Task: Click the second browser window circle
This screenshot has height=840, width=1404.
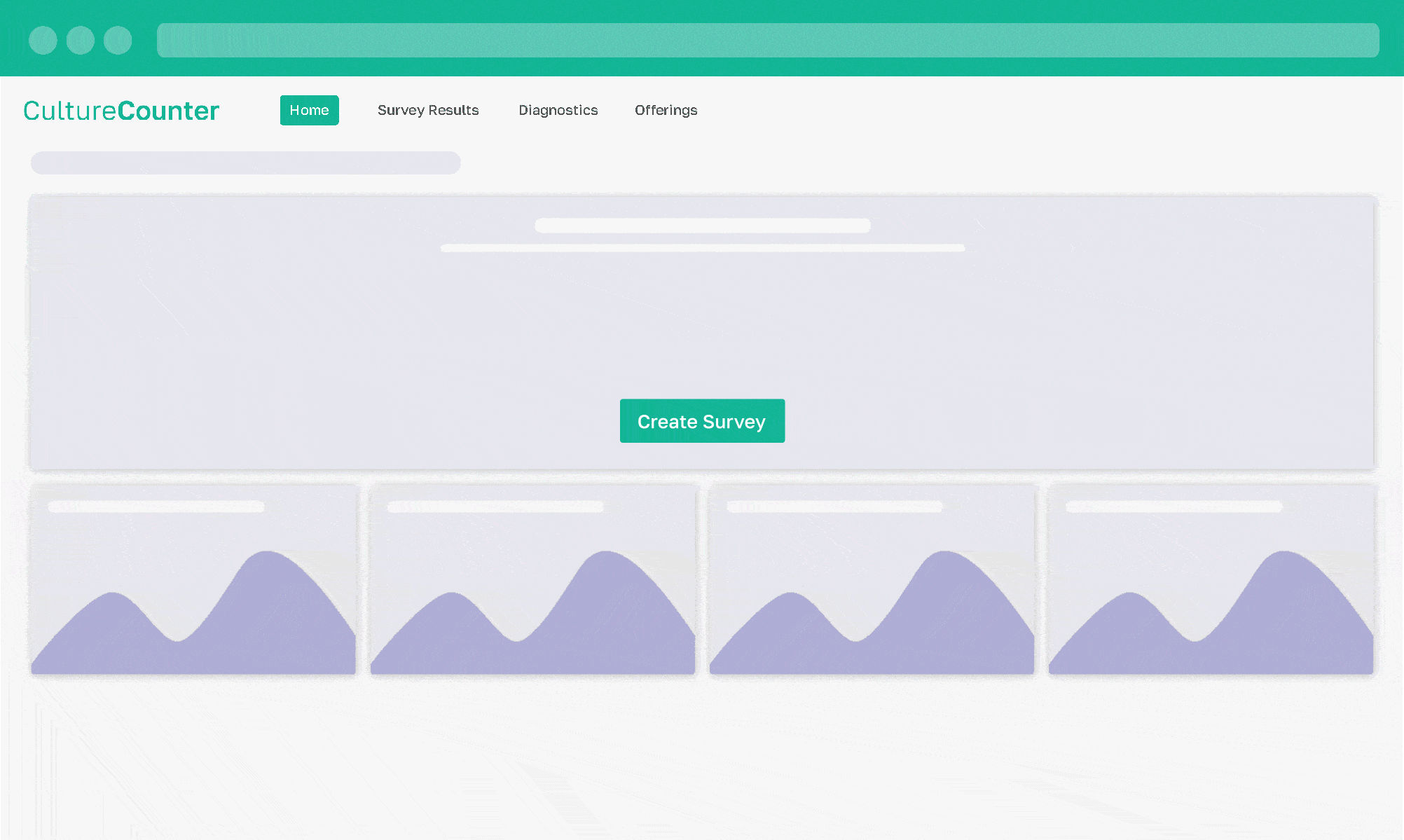Action: tap(81, 40)
